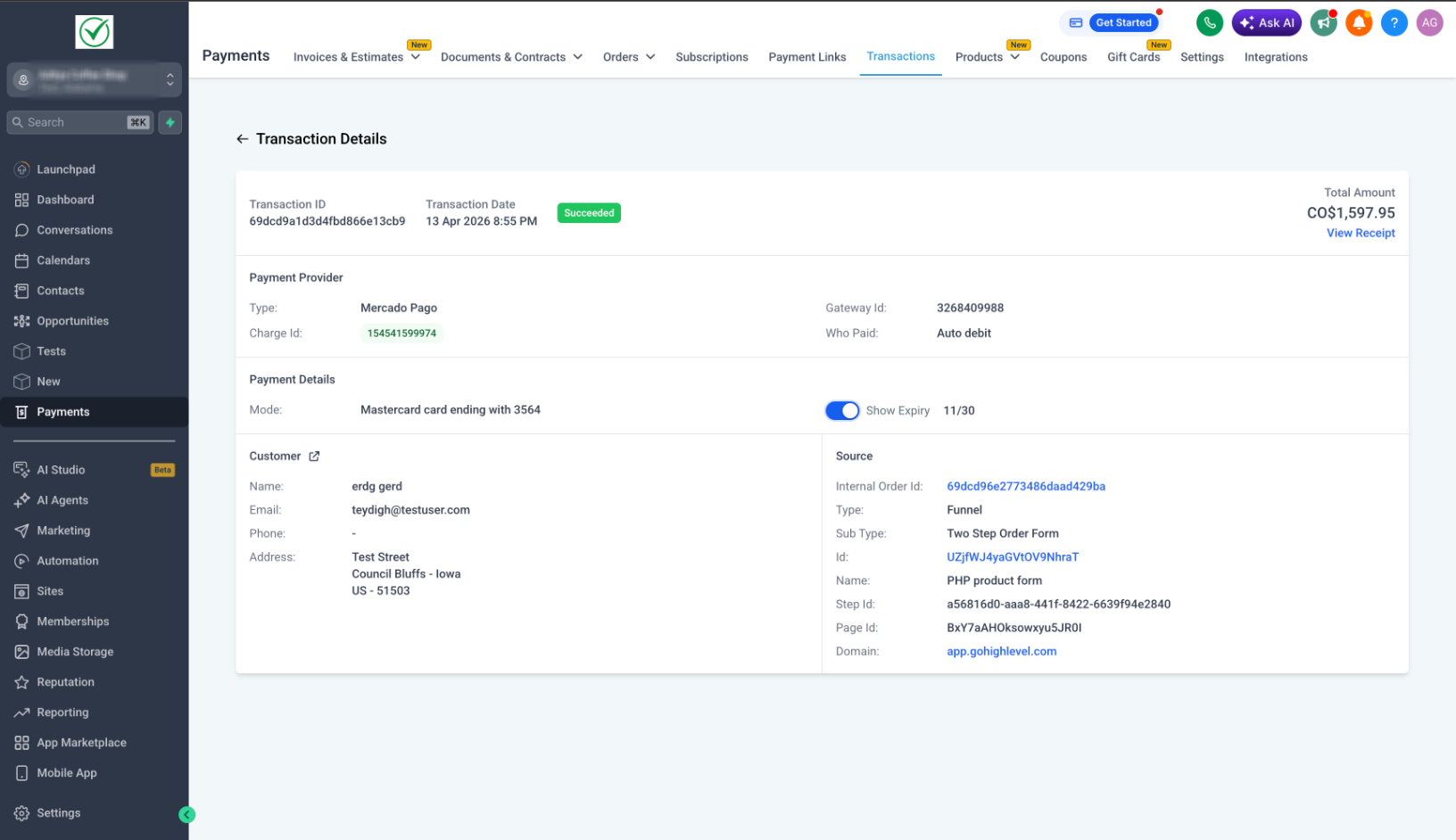The height and width of the screenshot is (840, 1456).
Task: Click Marketing paper-plane icon
Action: pos(22,531)
